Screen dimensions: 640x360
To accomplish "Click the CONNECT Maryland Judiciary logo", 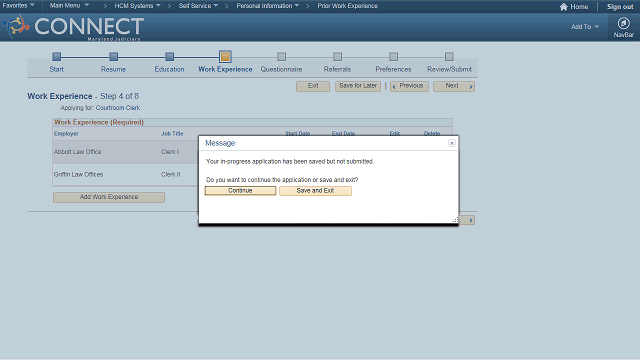I will point(73,27).
